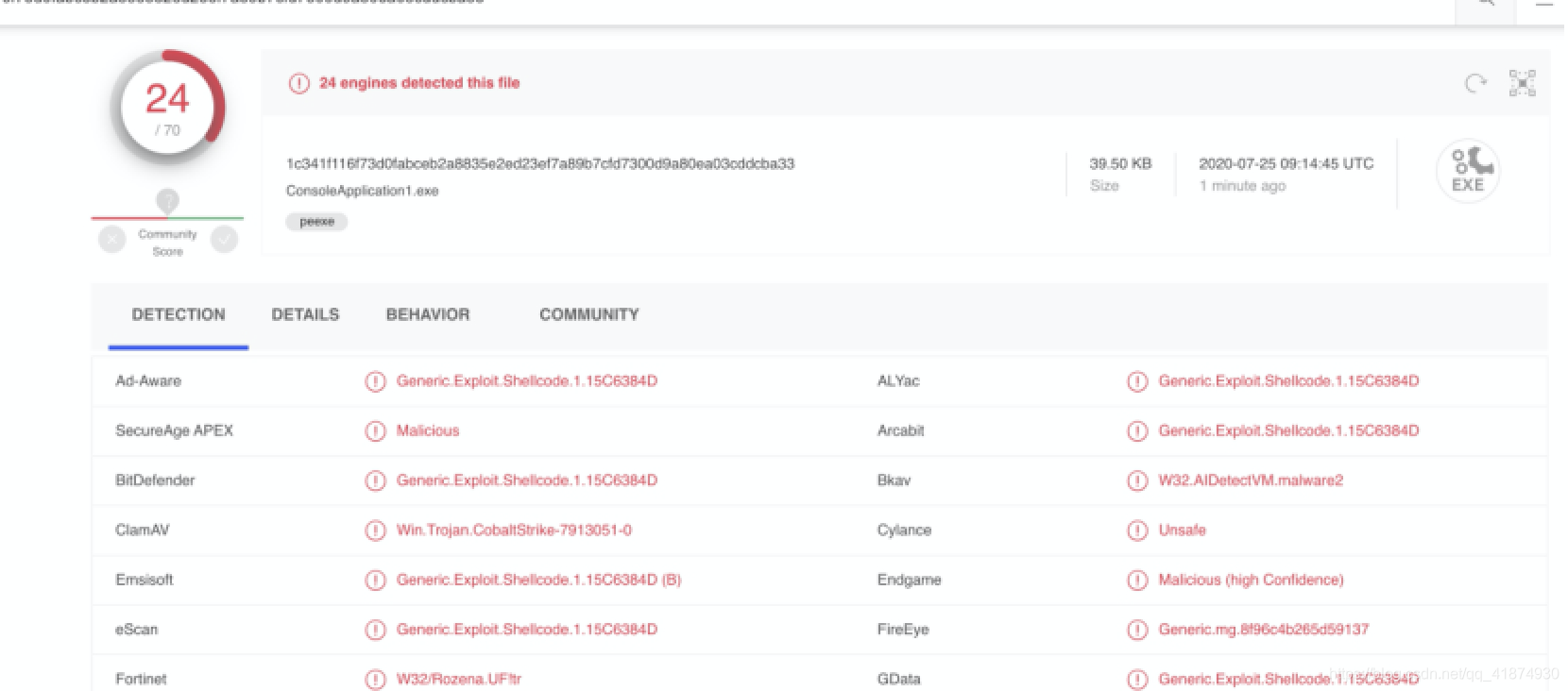The height and width of the screenshot is (691, 1568).
Task: Click the Bkav engine name
Action: tap(894, 480)
